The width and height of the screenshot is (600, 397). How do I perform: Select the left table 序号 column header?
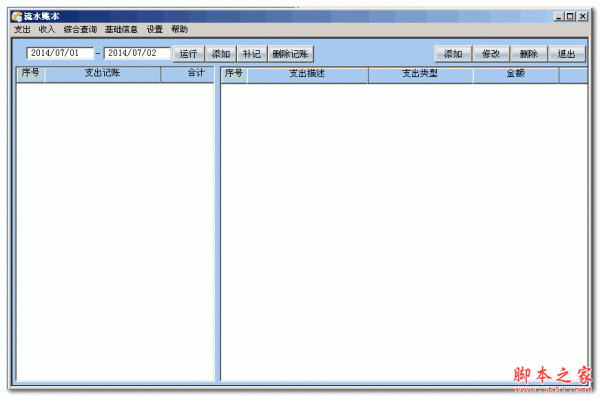(x=31, y=74)
